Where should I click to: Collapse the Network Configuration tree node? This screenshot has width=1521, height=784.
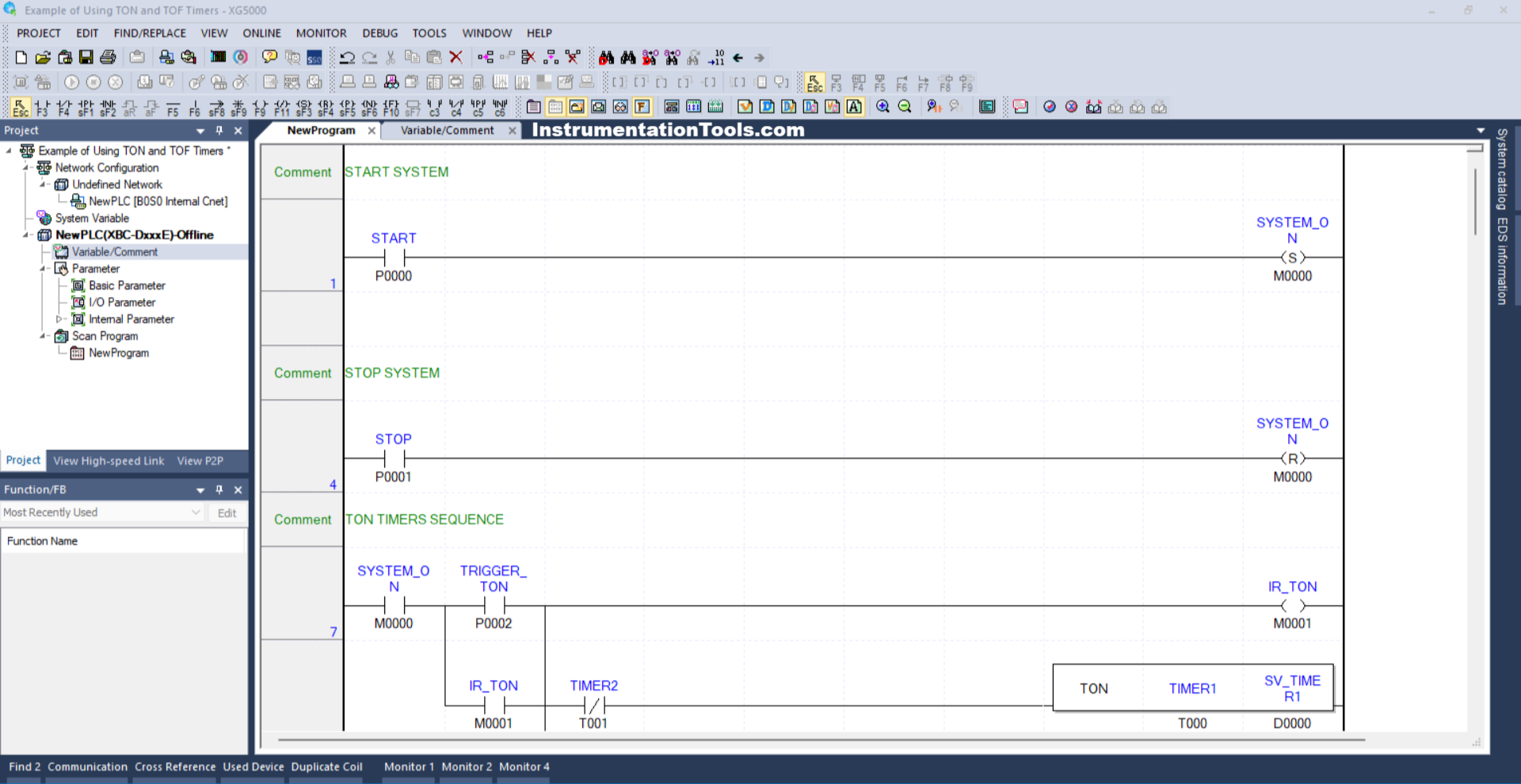click(26, 168)
